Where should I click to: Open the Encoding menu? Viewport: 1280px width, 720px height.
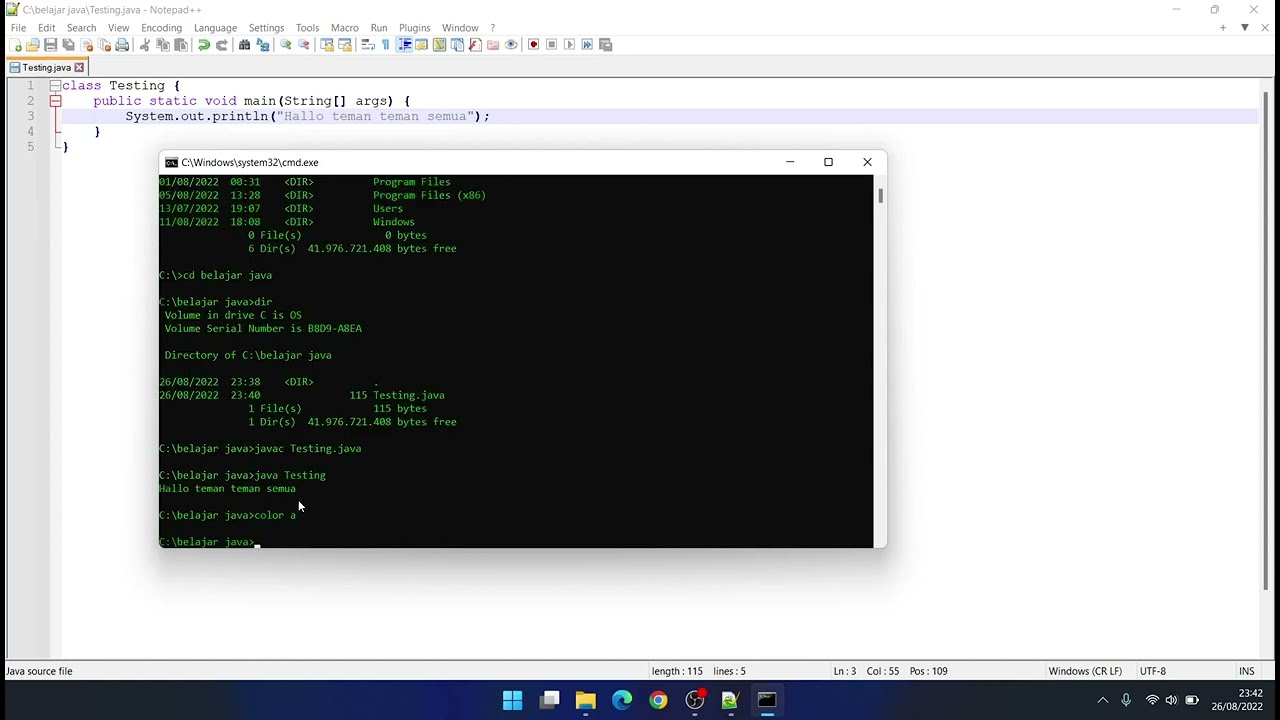click(161, 27)
